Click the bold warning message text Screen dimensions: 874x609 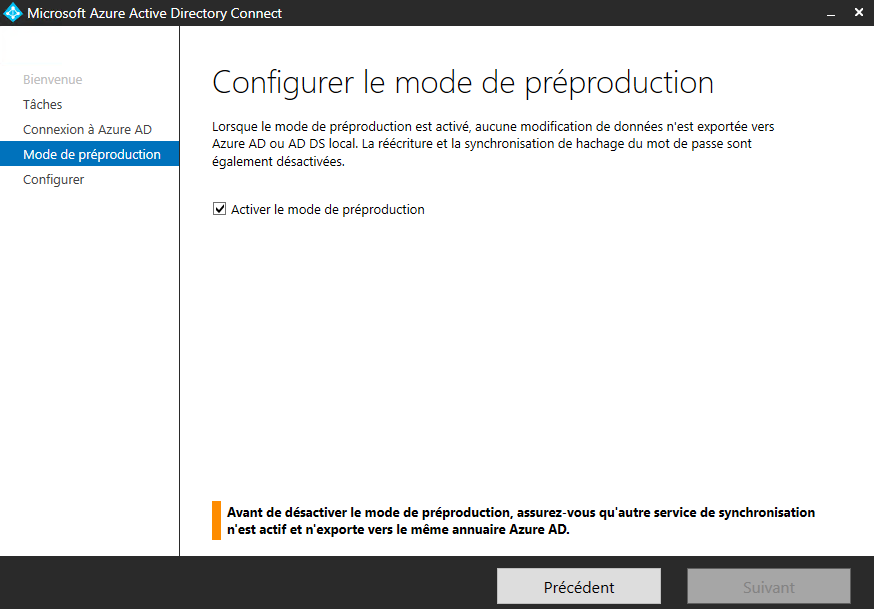[x=520, y=521]
